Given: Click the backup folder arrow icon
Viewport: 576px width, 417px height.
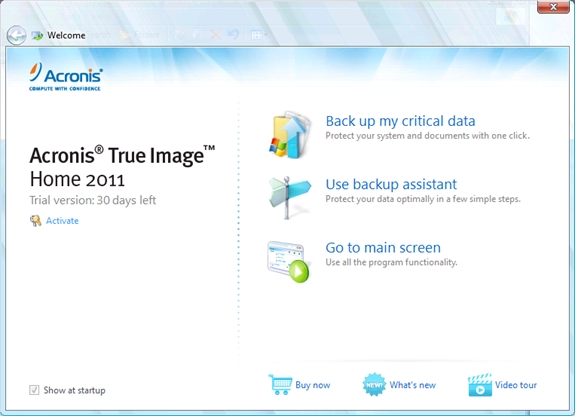Looking at the screenshot, I should click(290, 135).
